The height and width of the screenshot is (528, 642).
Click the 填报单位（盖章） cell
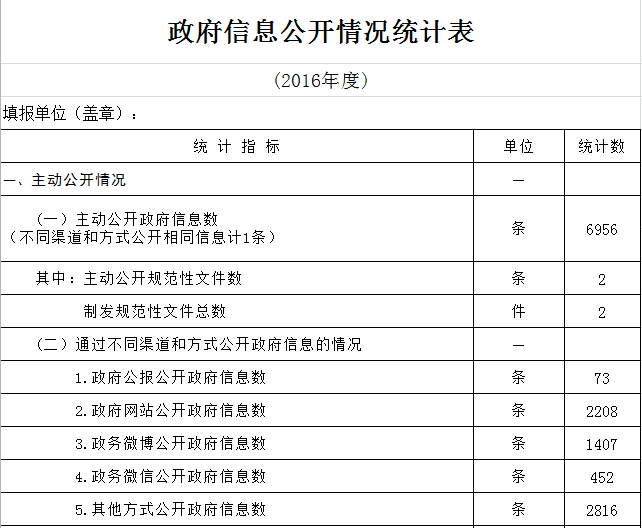[70, 113]
